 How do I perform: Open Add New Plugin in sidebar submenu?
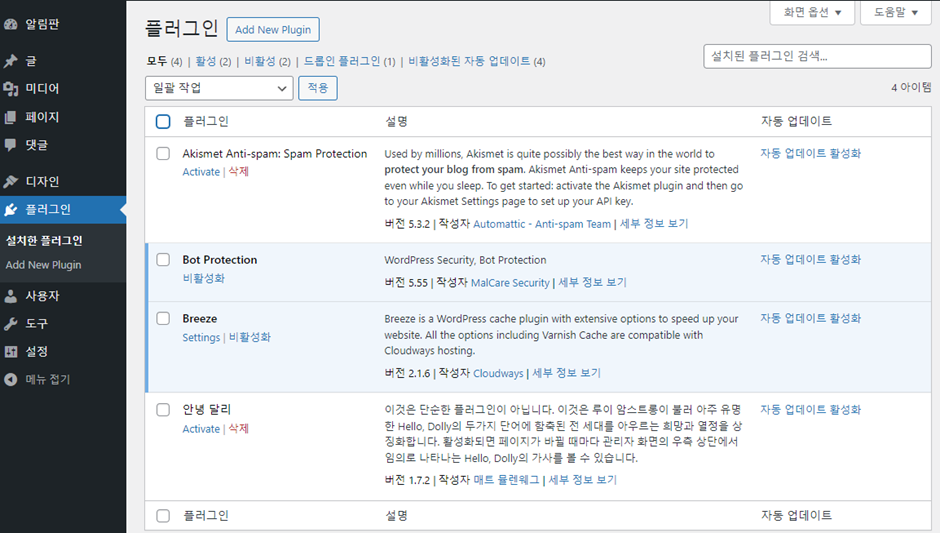(43, 265)
